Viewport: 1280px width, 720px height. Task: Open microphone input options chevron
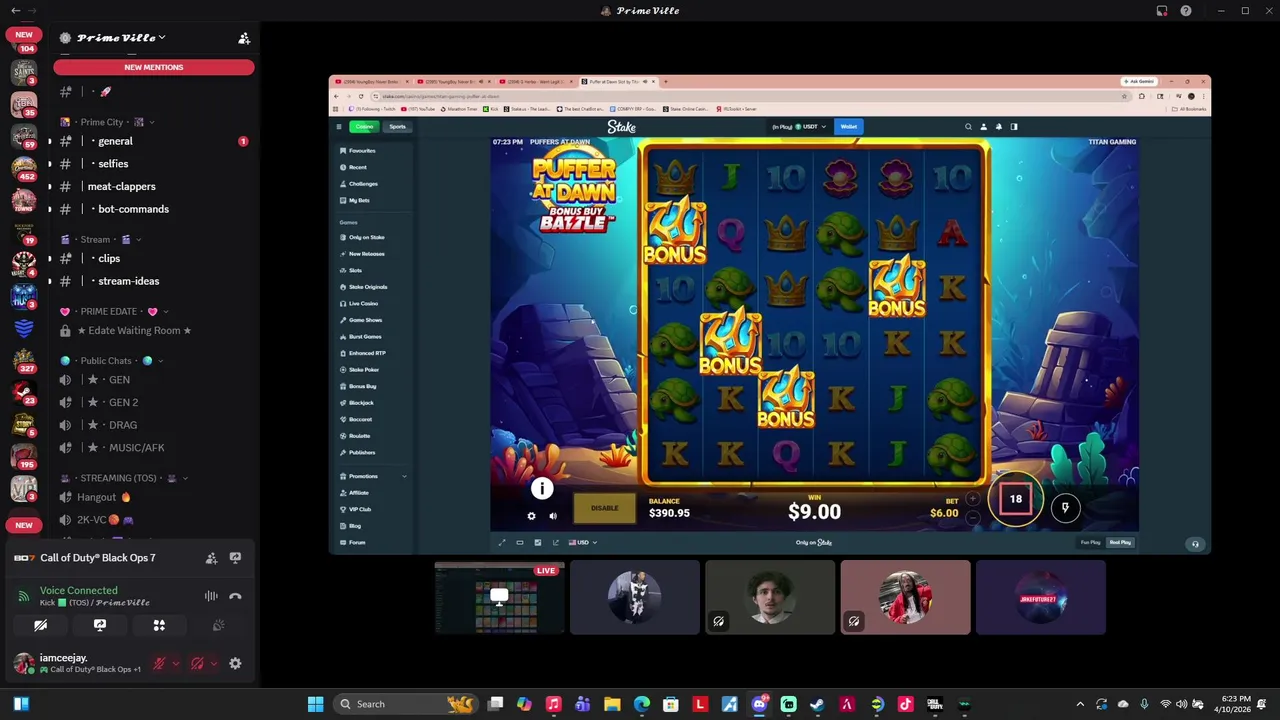click(x=176, y=663)
